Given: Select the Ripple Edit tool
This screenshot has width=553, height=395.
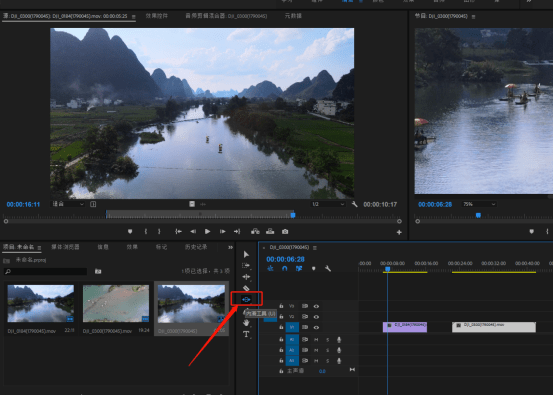Looking at the screenshot, I should tap(246, 277).
